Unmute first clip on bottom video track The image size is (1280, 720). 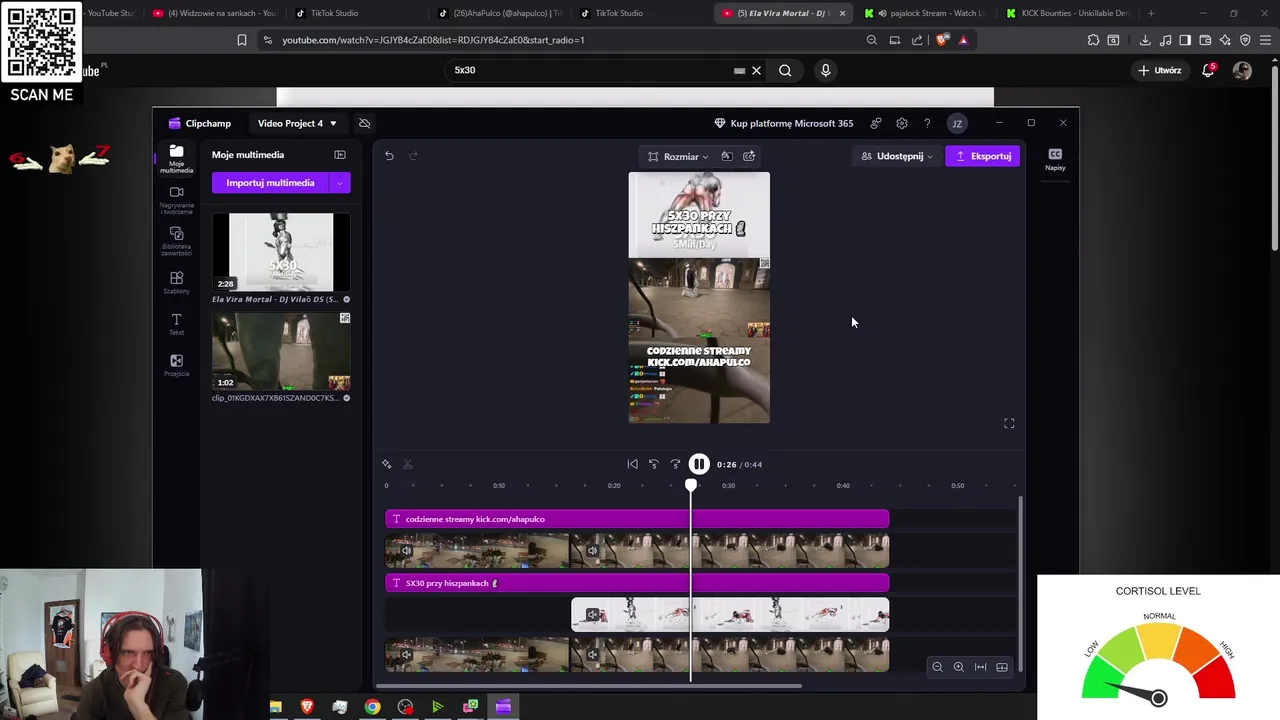tap(406, 655)
